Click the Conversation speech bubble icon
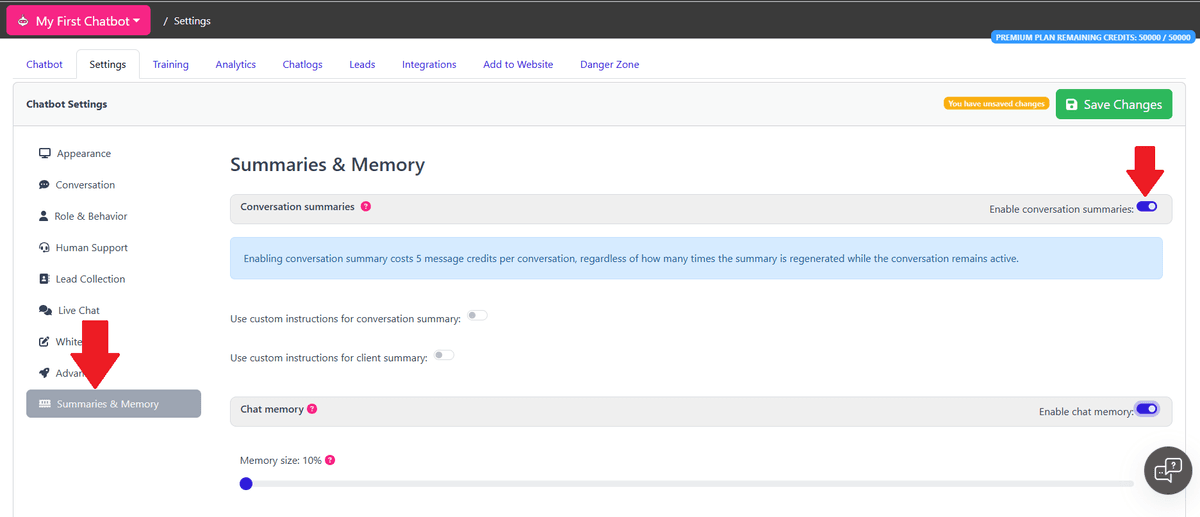Screen dimensions: 1200x517 coord(44,185)
